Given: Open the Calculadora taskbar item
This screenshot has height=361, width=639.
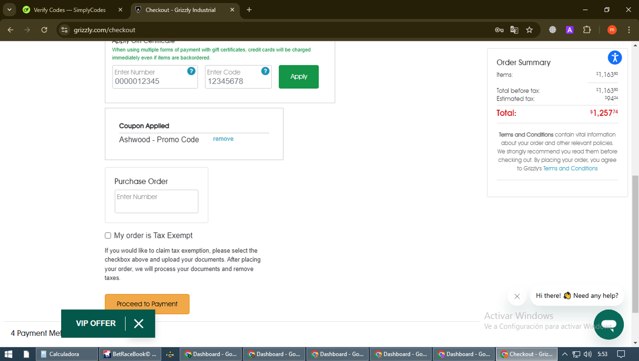Looking at the screenshot, I should (67, 354).
